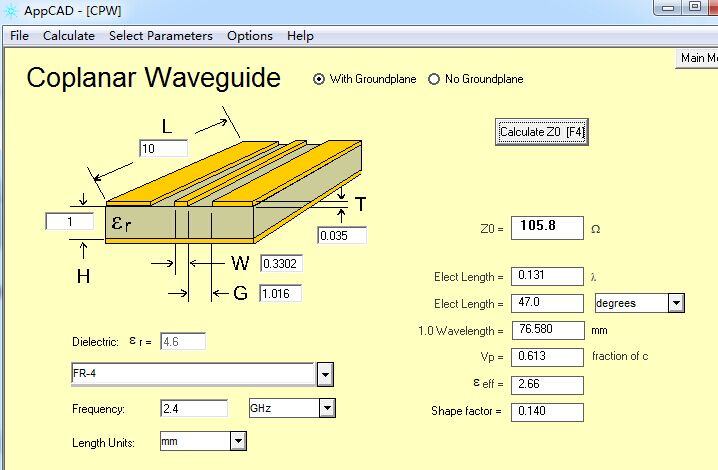
Task: Click the Frequency label
Action: [x=98, y=409]
